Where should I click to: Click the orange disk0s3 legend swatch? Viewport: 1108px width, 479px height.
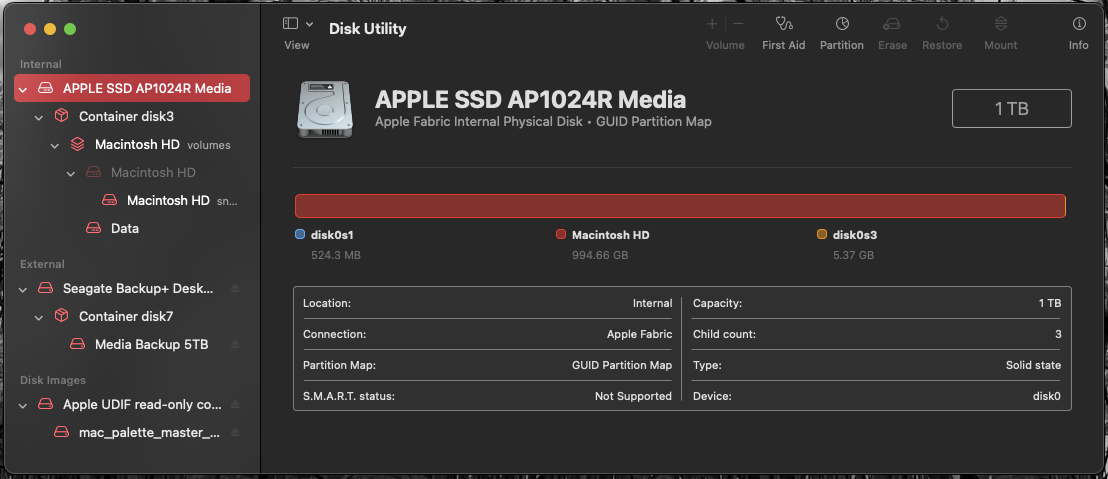pyautogui.click(x=822, y=235)
